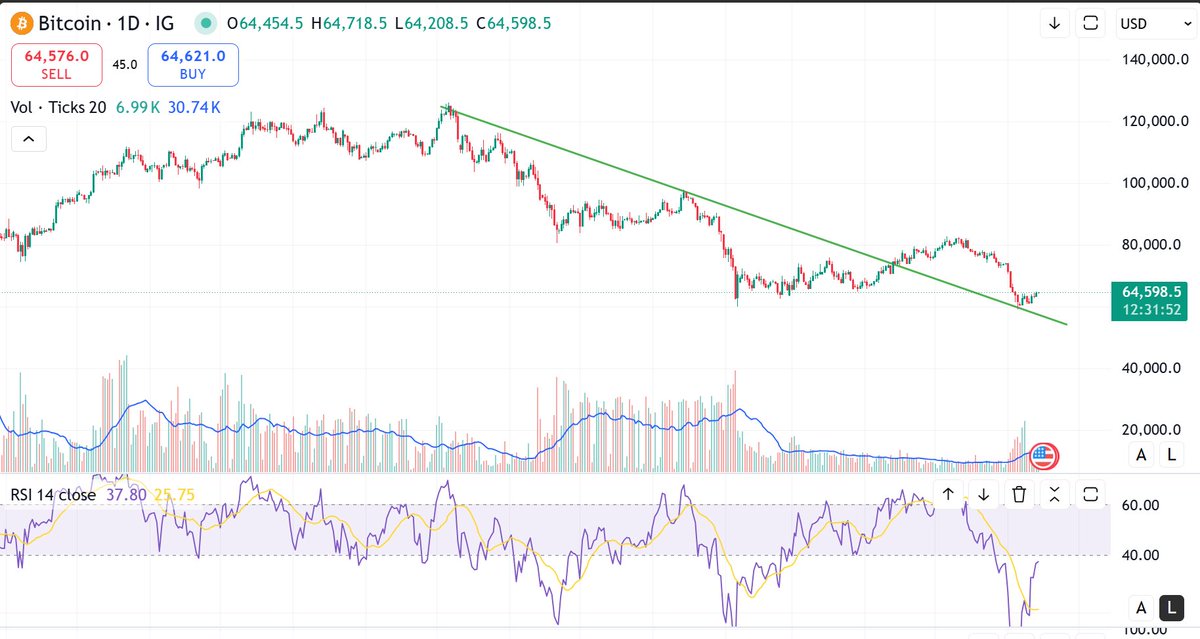
Task: Click the RSI MA value 25.75
Action: pyautogui.click(x=174, y=494)
